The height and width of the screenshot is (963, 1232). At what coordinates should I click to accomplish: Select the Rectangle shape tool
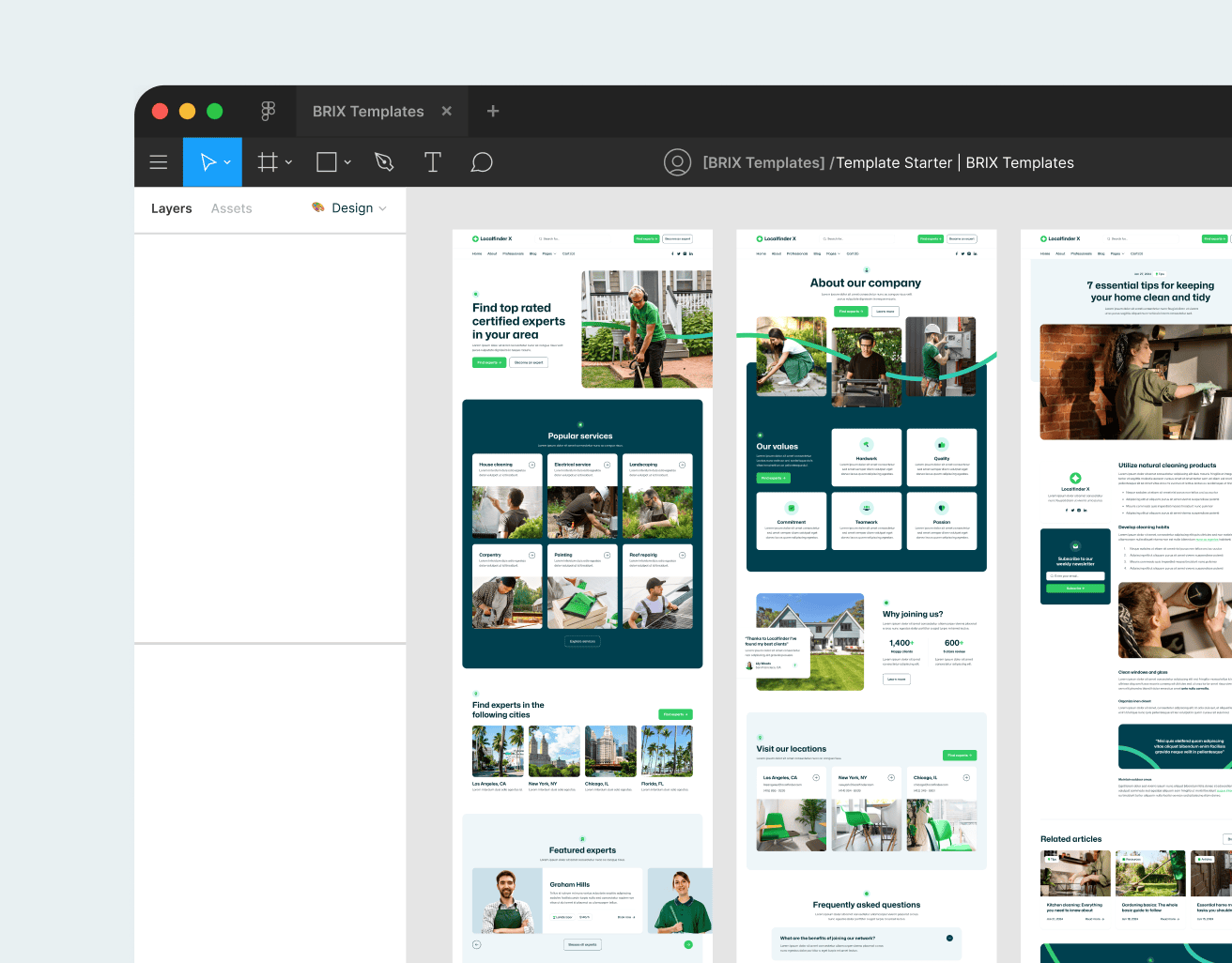(x=327, y=162)
